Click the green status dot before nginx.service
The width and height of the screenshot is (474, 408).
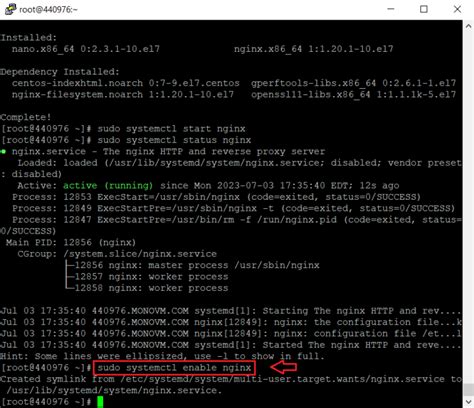coord(3,152)
